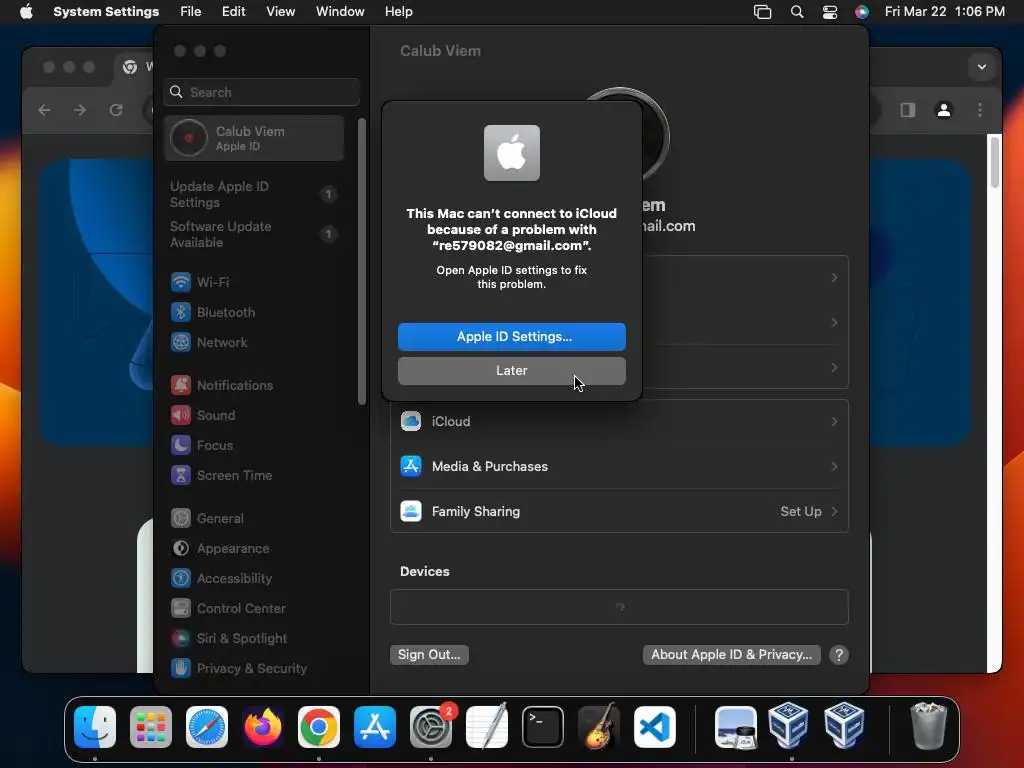Open About Apple ID & Privacy…
This screenshot has width=1024, height=768.
pos(731,654)
